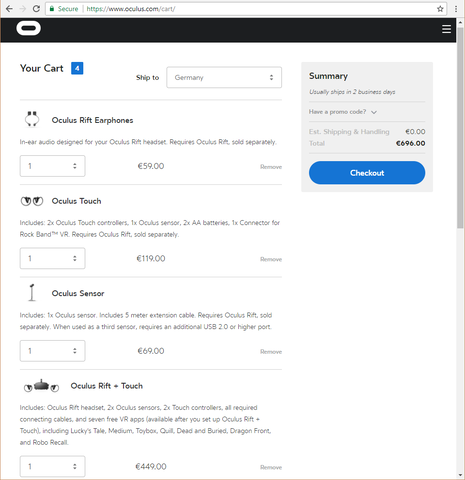Image resolution: width=465 pixels, height=480 pixels.
Task: Click the Oculus Touch controllers icon
Action: tap(32, 201)
